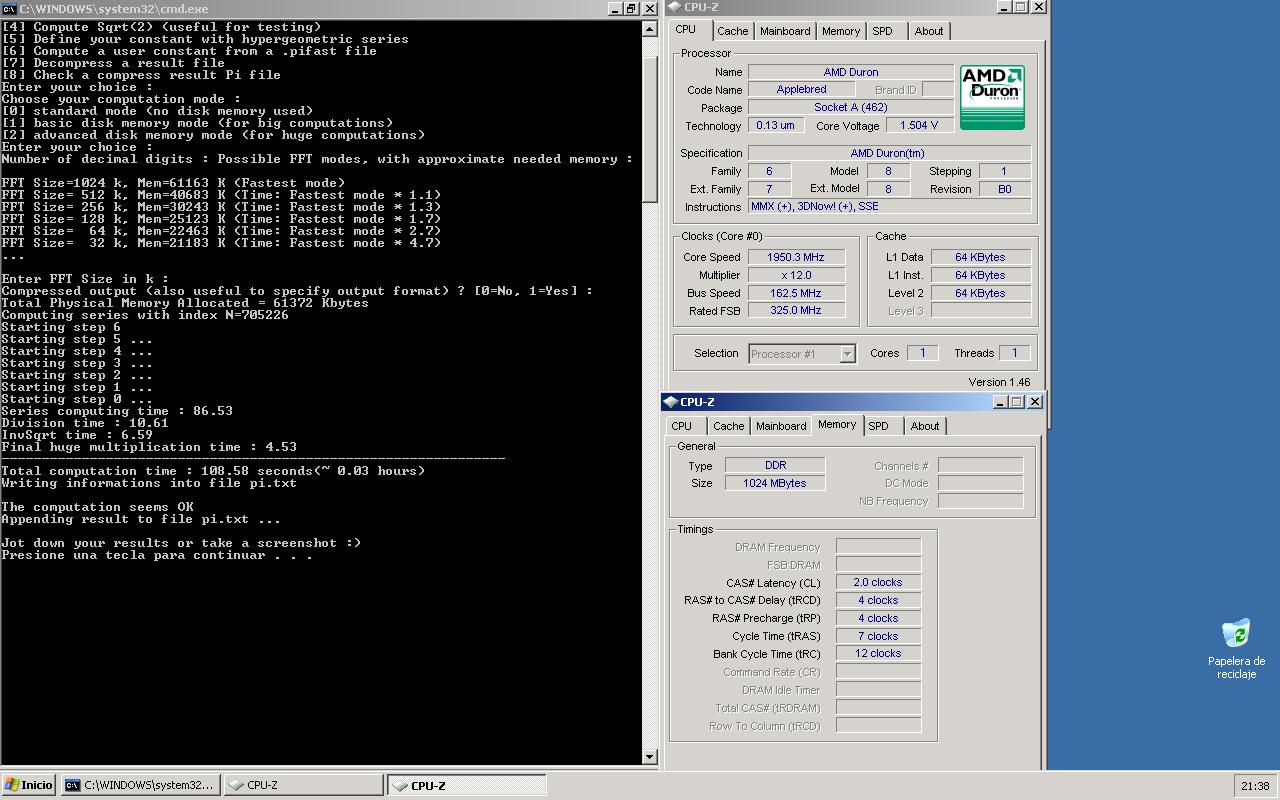Select Memory tab in top CPU-Z window
1280x800 pixels.
(x=841, y=31)
